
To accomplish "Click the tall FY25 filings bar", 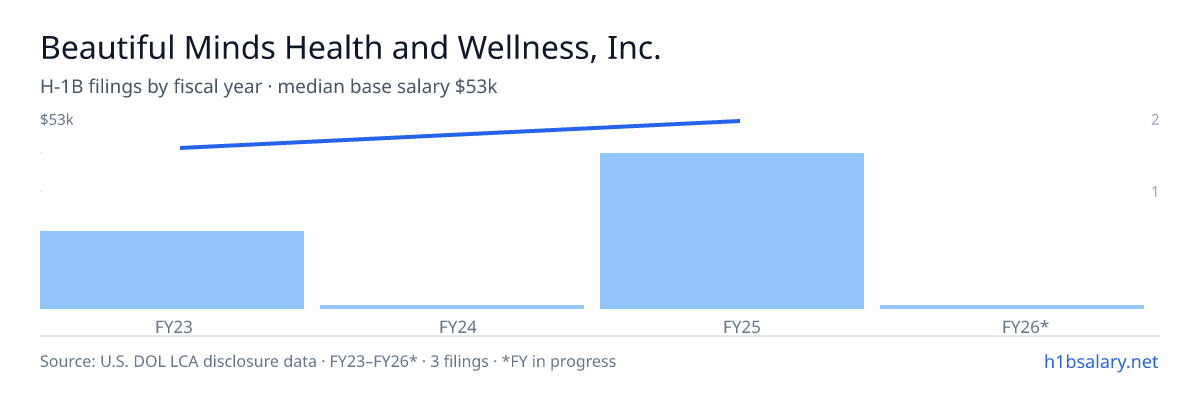I will click(x=732, y=231).
